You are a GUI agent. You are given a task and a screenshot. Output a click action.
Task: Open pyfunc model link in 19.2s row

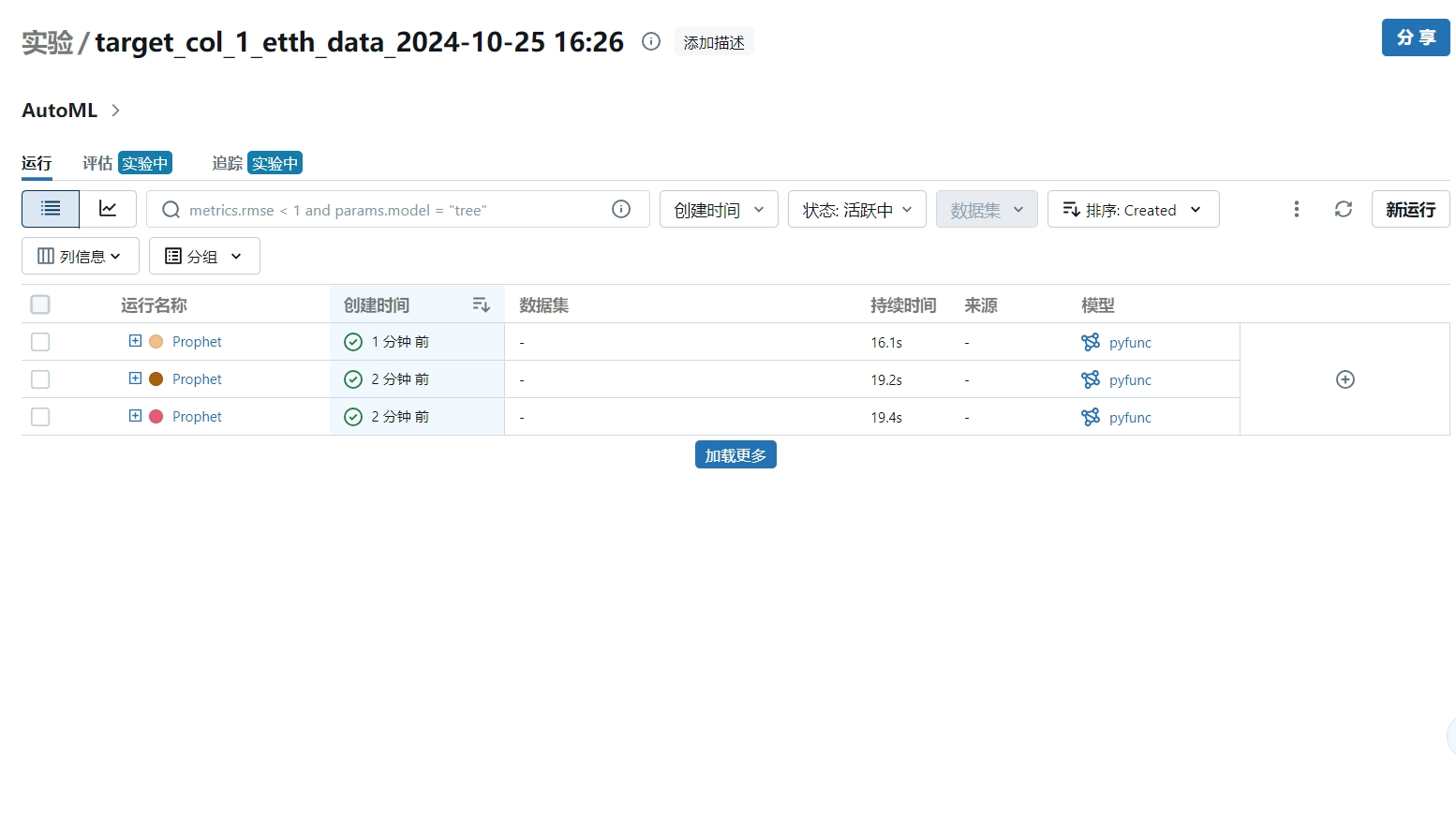point(1130,380)
